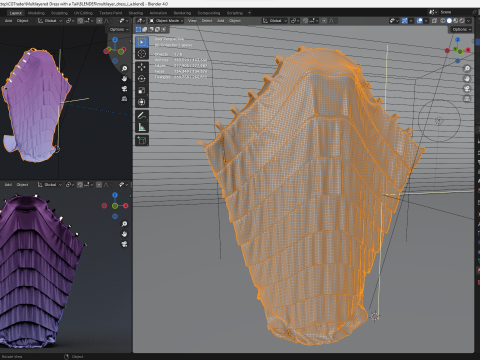Screen dimensions: 480x360
Task: Switch perspective/orthographic in main viewport
Action: pos(467,99)
